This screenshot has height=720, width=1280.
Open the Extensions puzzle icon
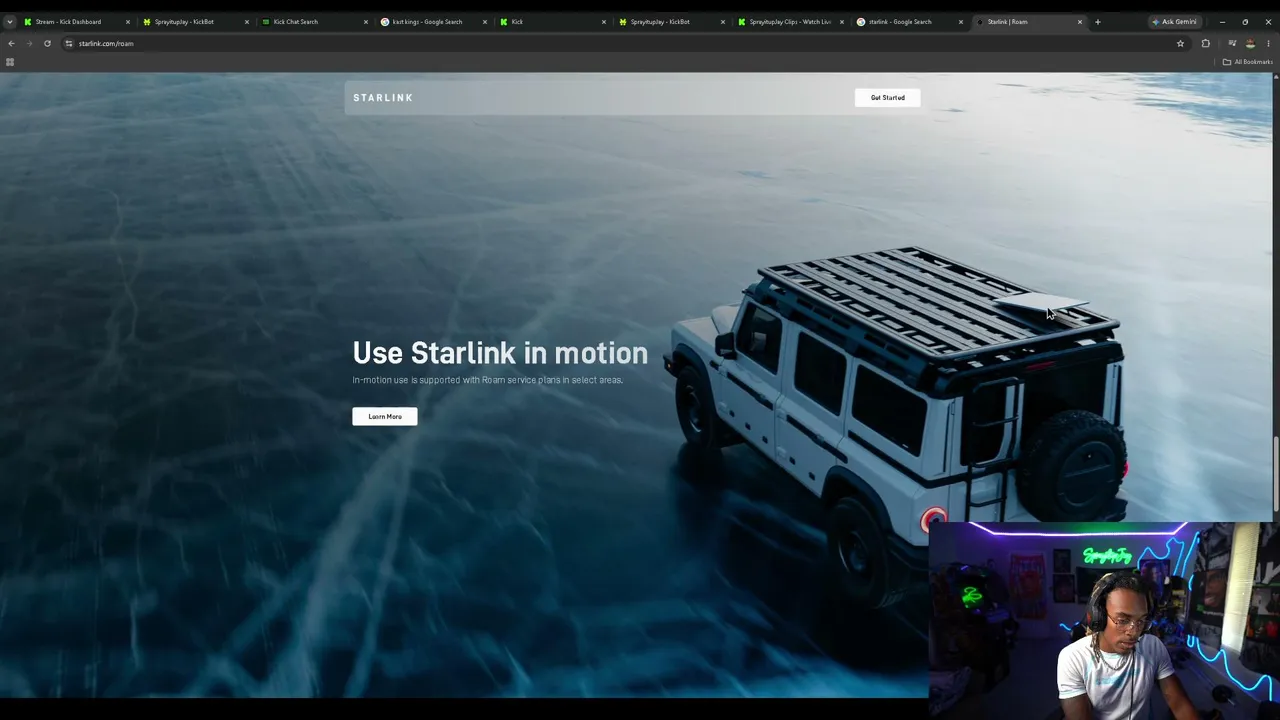click(x=1205, y=44)
